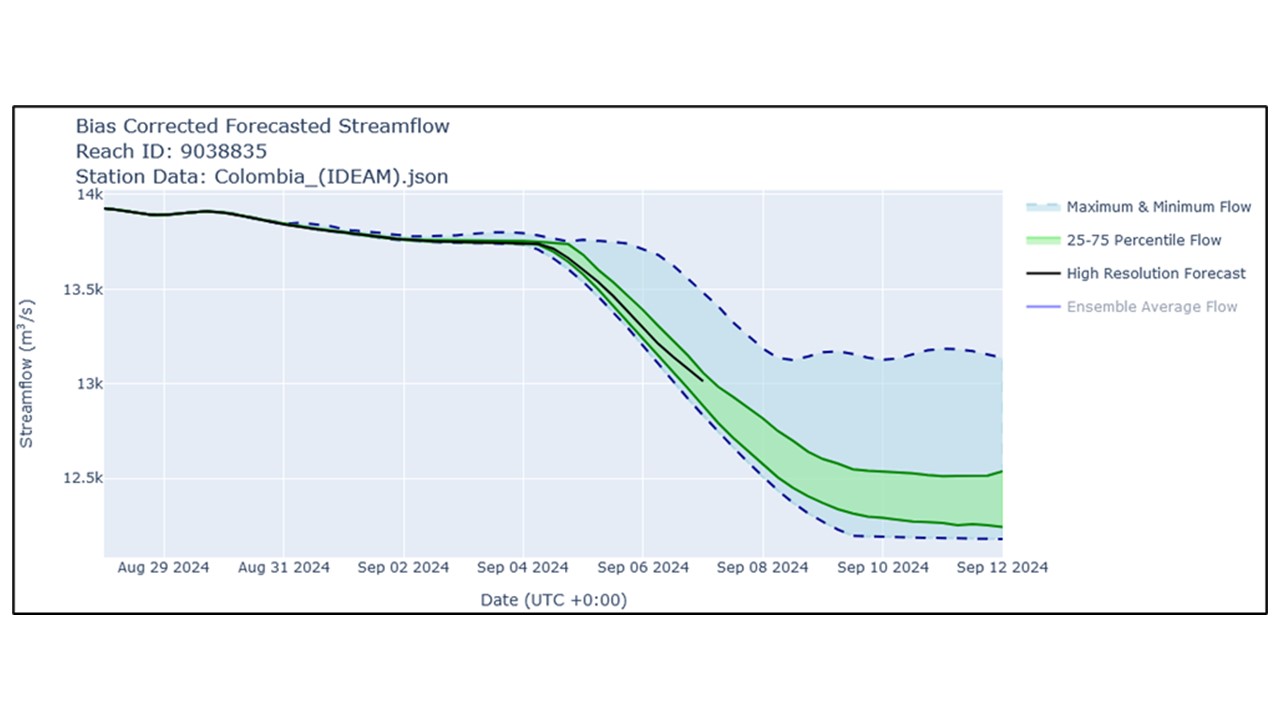1280x720 pixels.
Task: Click the 'Station Data: Colombia_(IDEAM).json' text
Action: [262, 177]
